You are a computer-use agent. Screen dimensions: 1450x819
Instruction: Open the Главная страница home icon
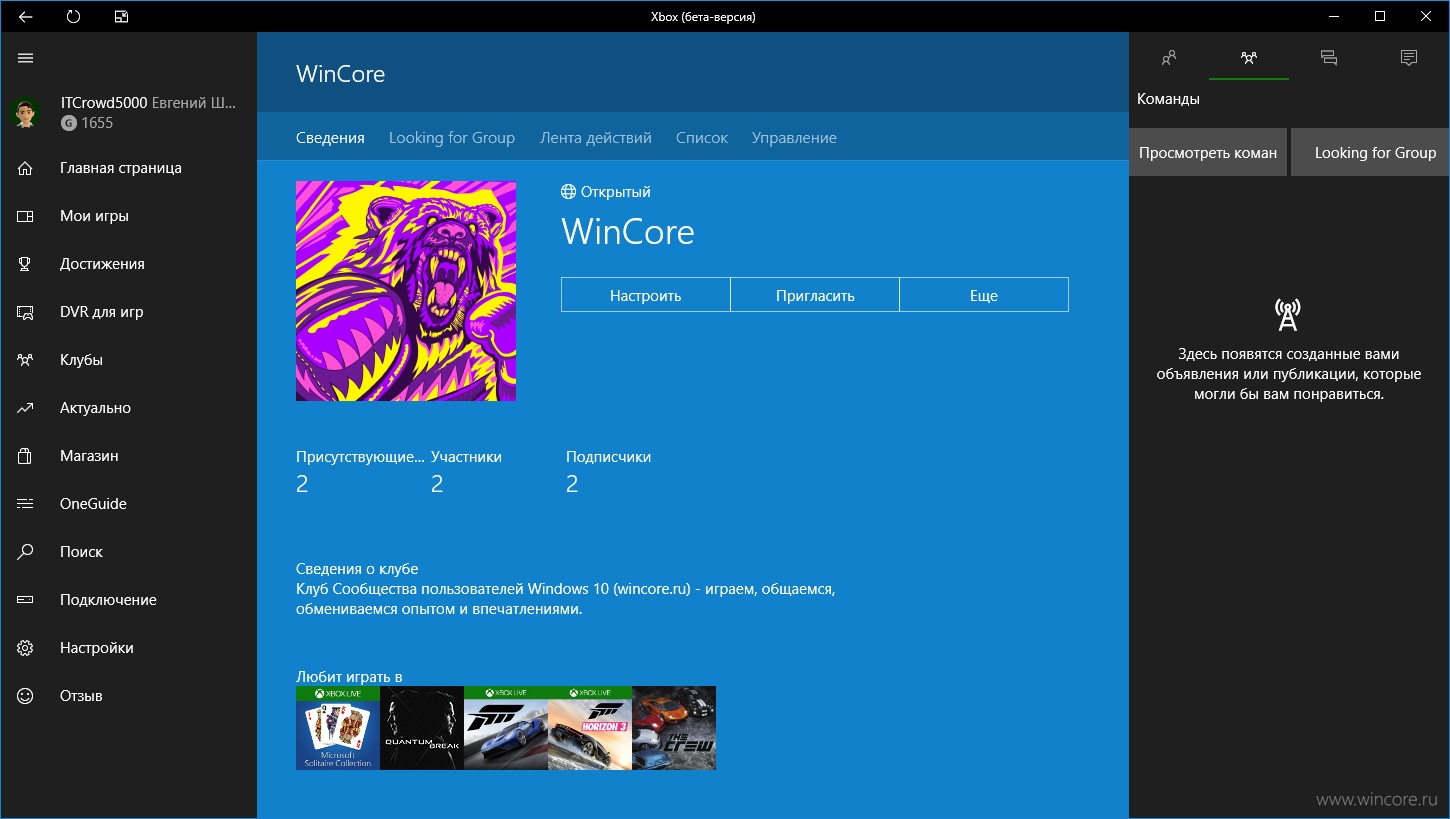coord(26,168)
